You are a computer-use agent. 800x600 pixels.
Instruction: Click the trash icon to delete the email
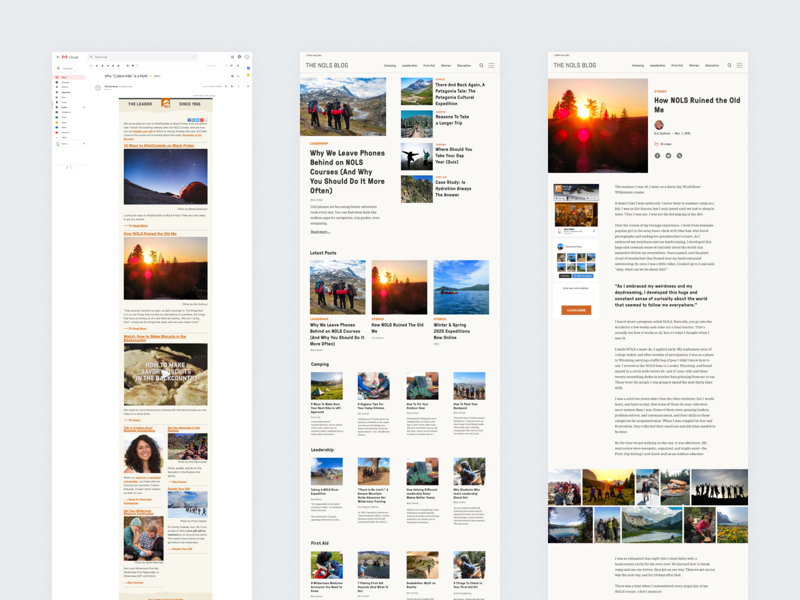pyautogui.click(x=107, y=66)
